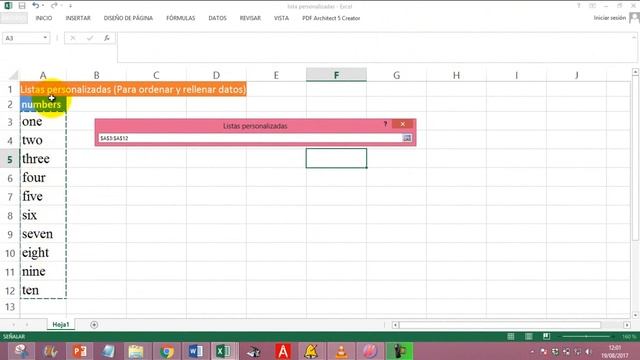Click the Excel taskbar icon
Image resolution: width=640 pixels, height=360 pixels.
[x=224, y=351]
